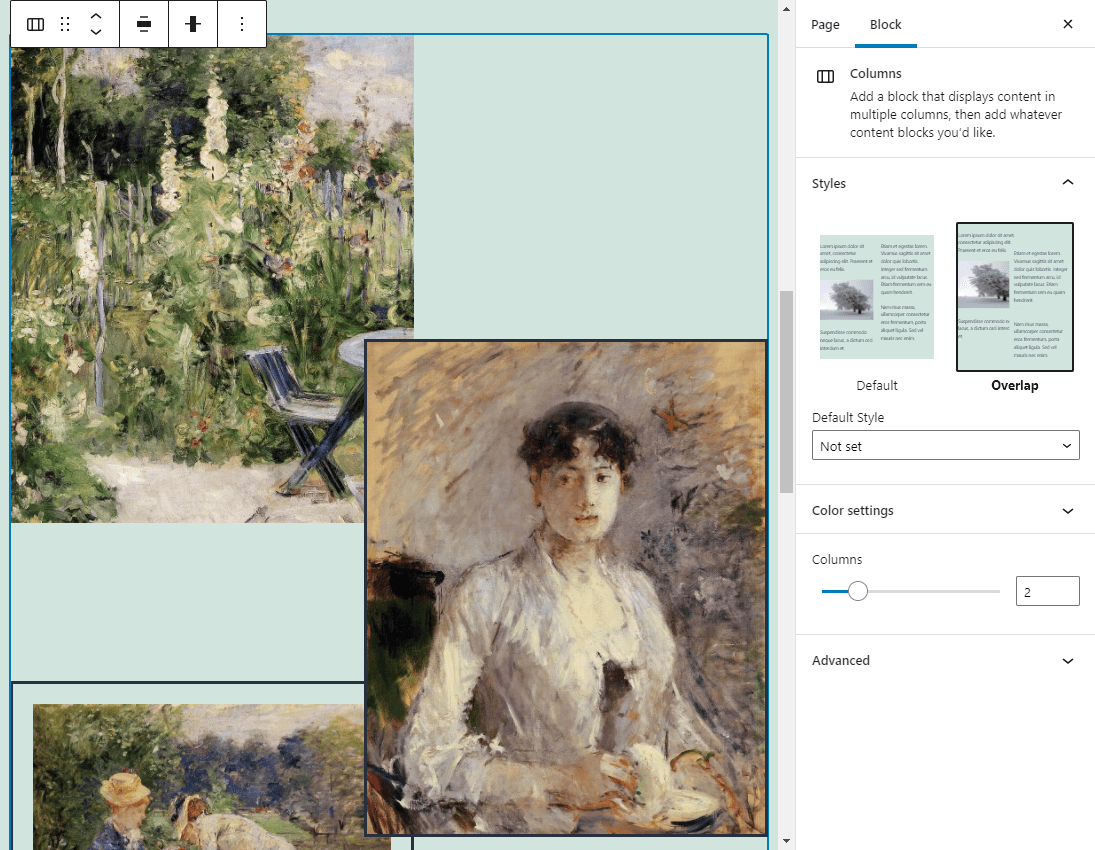Switch to the Block tab
Viewport: 1095px width, 850px height.
[885, 25]
